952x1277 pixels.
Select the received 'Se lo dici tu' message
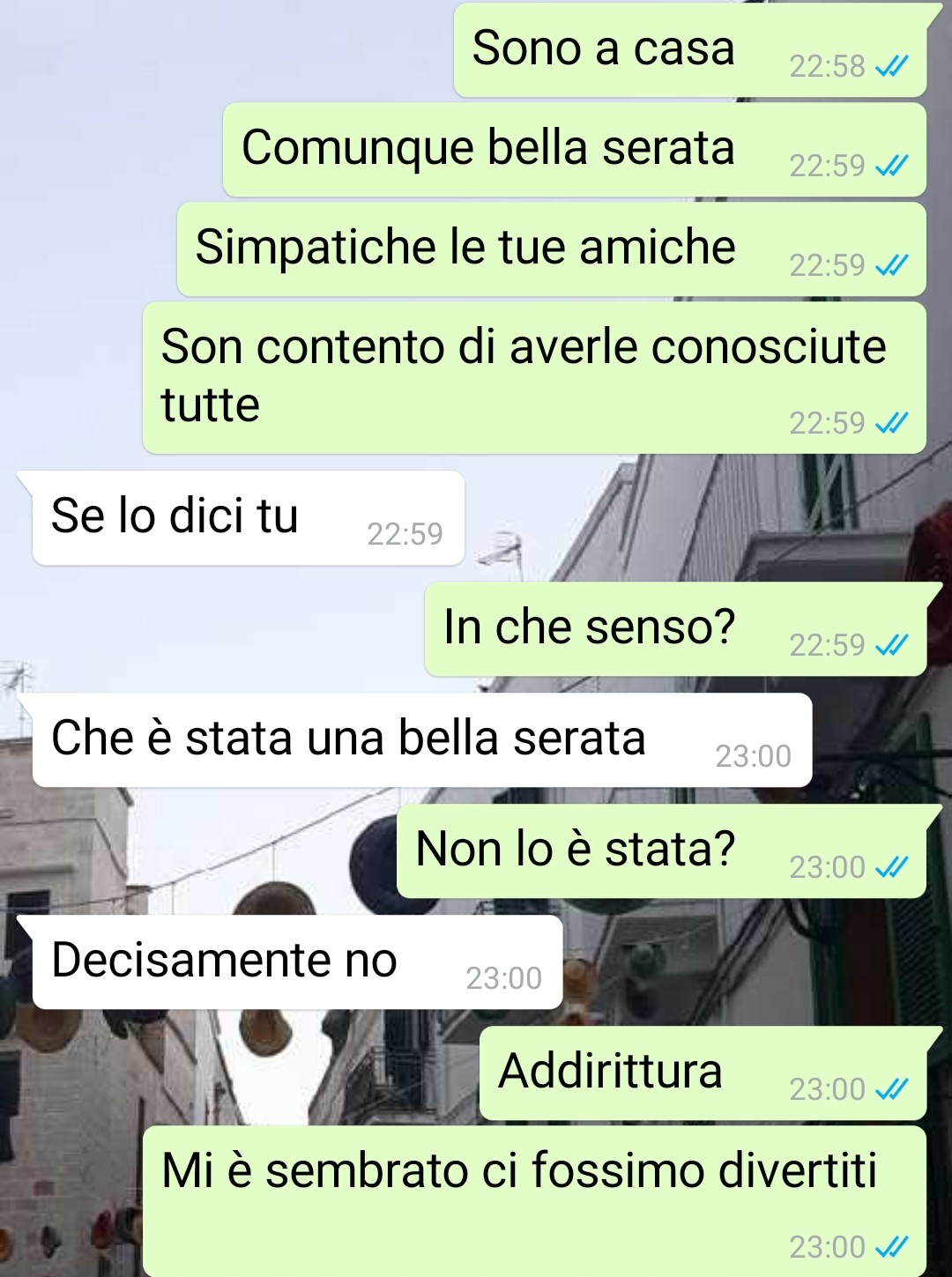(248, 518)
